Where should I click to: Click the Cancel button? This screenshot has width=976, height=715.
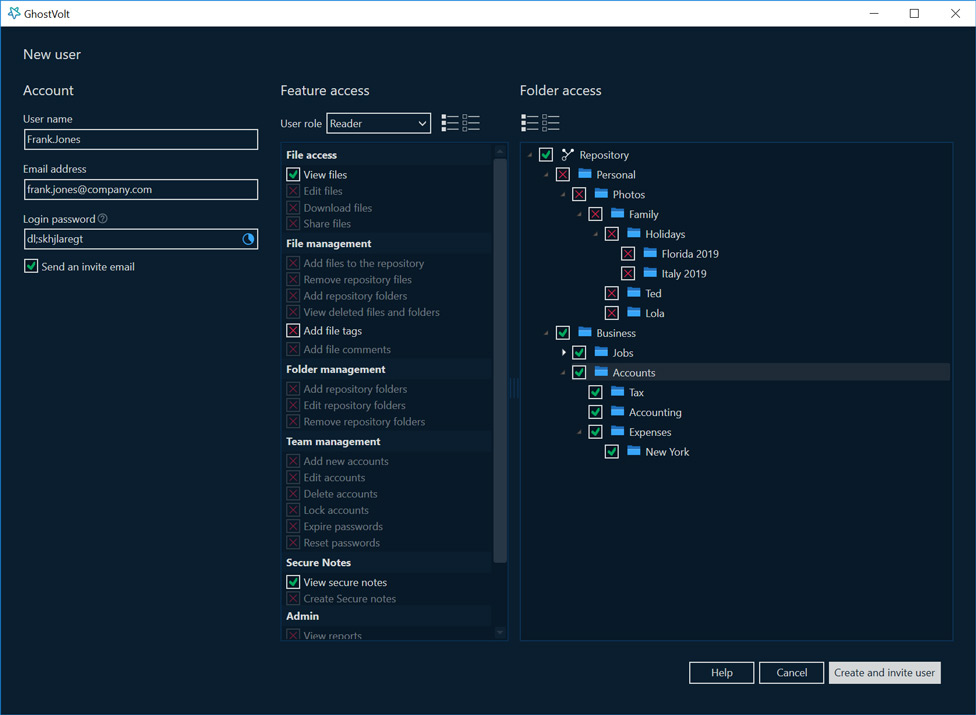coord(791,673)
